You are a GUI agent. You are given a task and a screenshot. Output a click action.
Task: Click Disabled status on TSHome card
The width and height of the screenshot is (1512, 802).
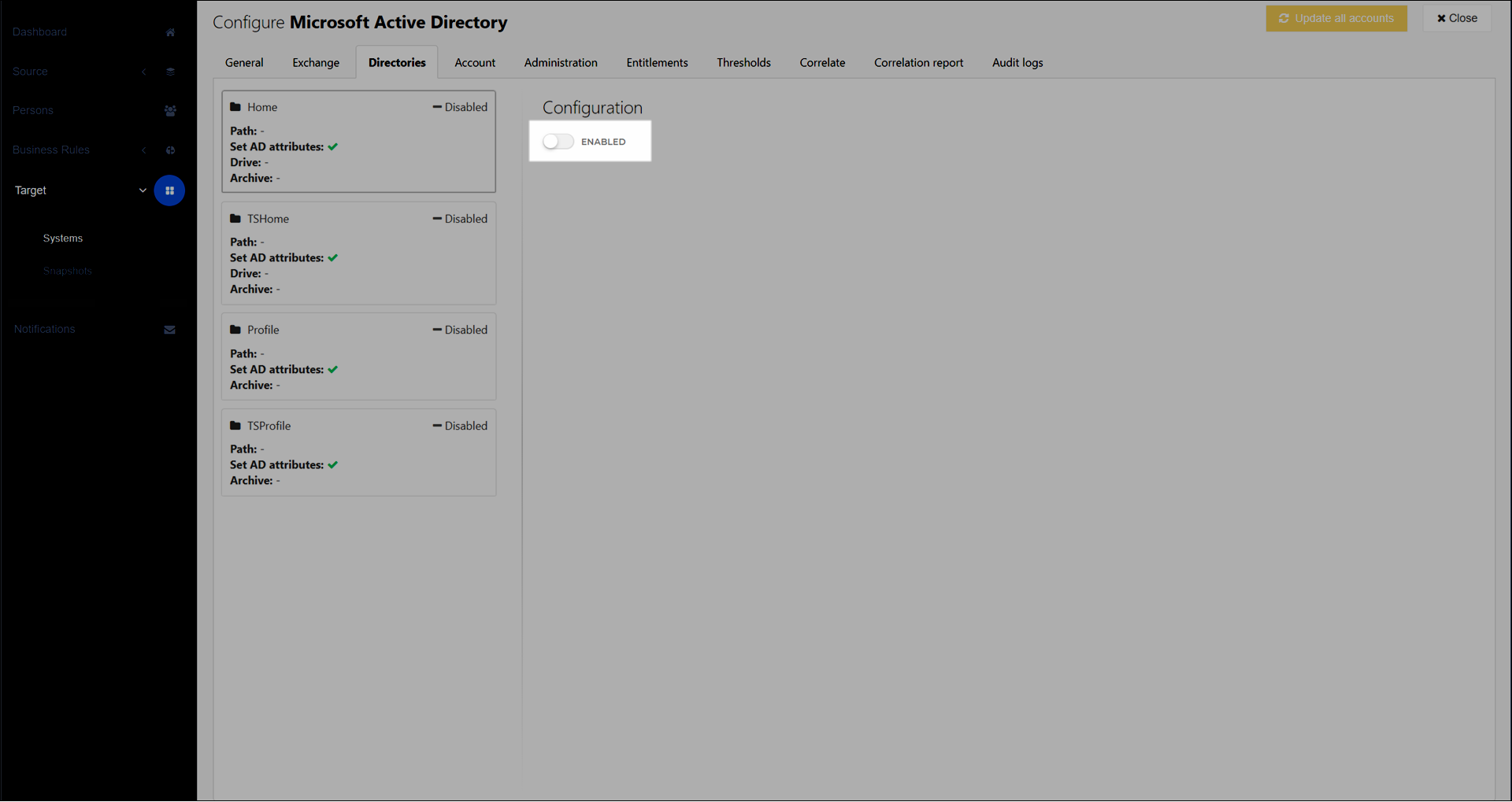click(460, 219)
